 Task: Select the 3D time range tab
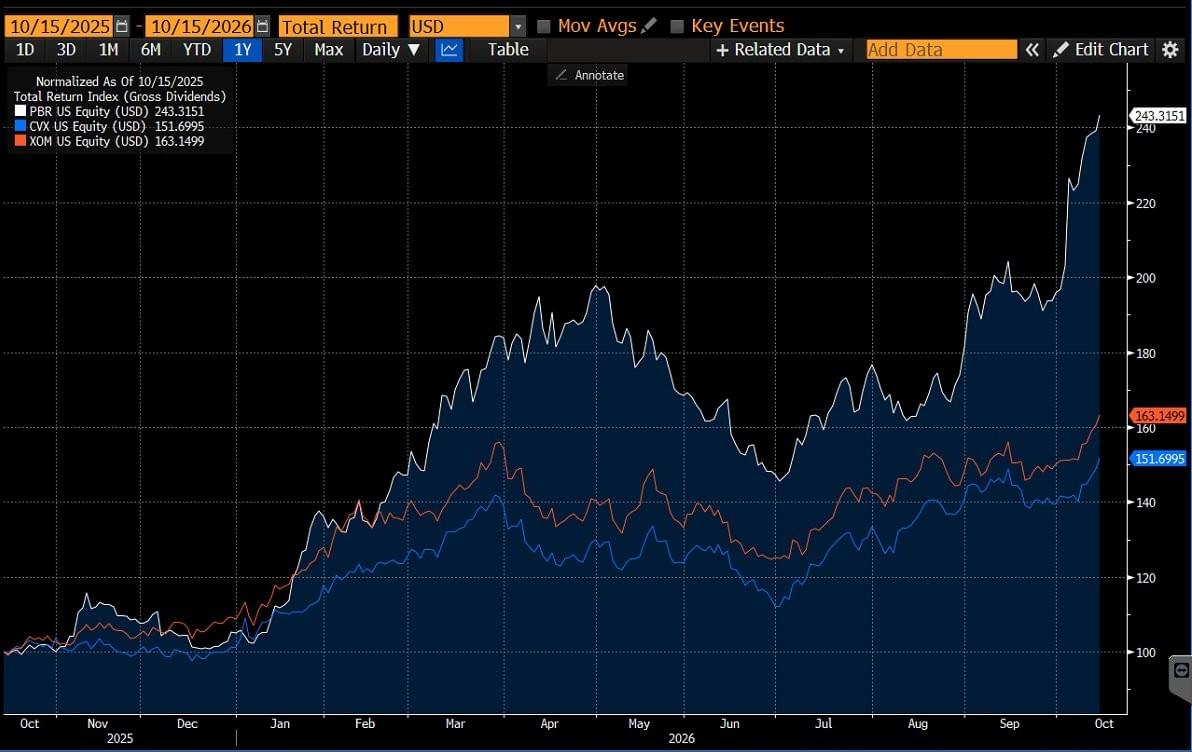(66, 50)
